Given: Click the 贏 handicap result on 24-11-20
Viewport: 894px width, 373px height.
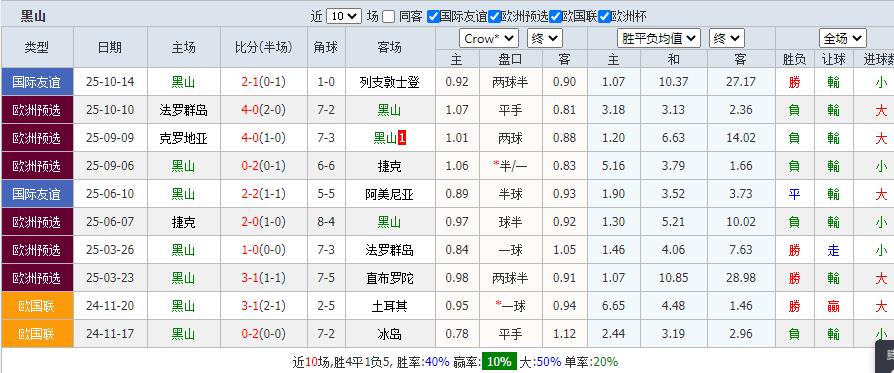Looking at the screenshot, I should click(833, 306).
